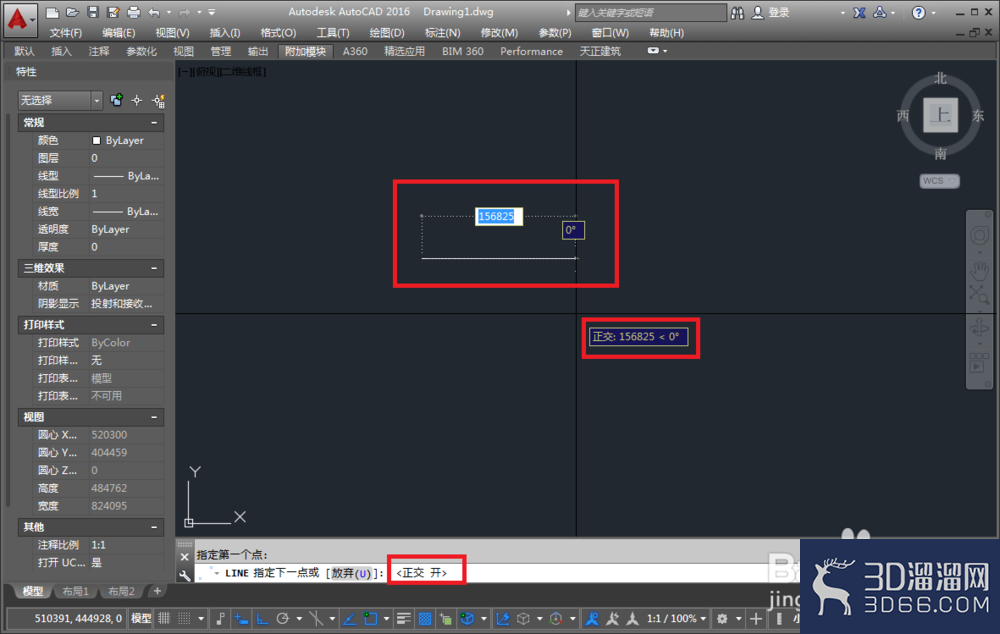Collapse the 视图 properties section
Viewport: 1000px width, 634px height.
(154, 417)
